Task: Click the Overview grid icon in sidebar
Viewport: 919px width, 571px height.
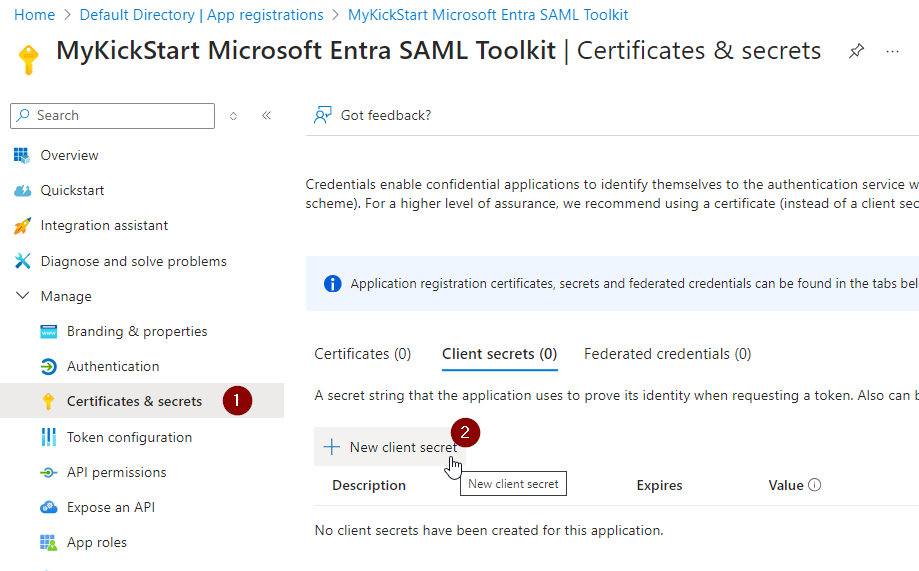Action: 22,155
